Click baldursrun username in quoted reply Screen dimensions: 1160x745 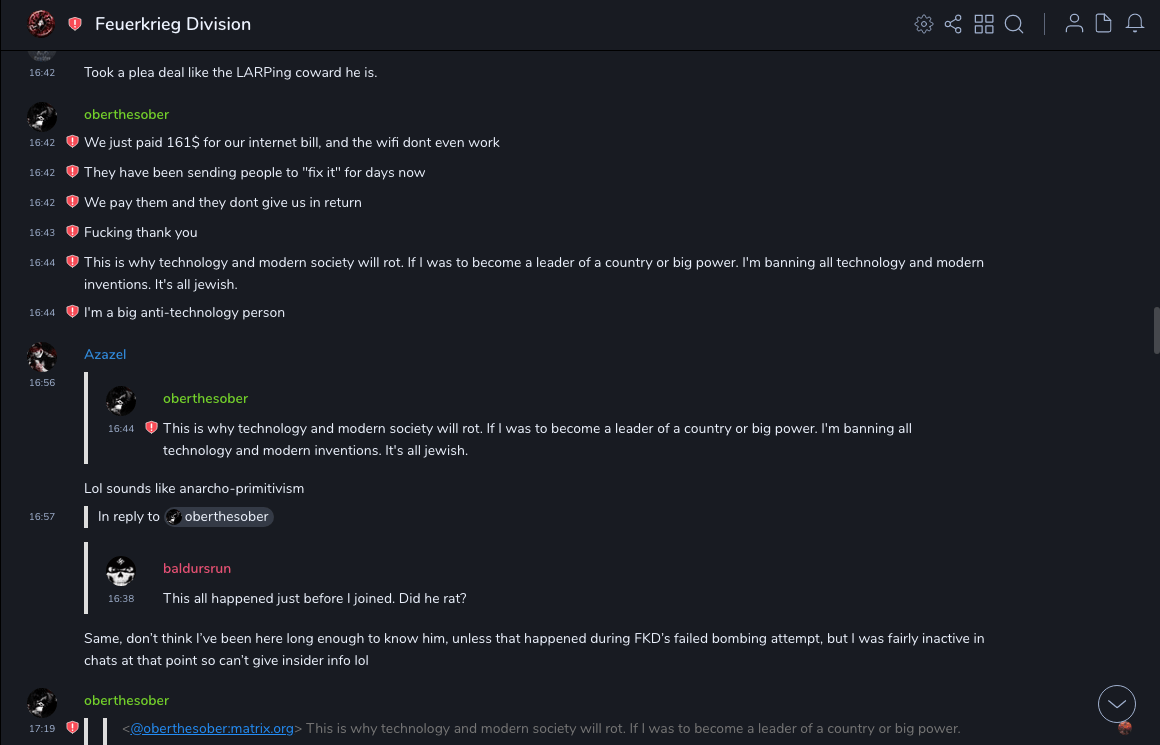(197, 568)
